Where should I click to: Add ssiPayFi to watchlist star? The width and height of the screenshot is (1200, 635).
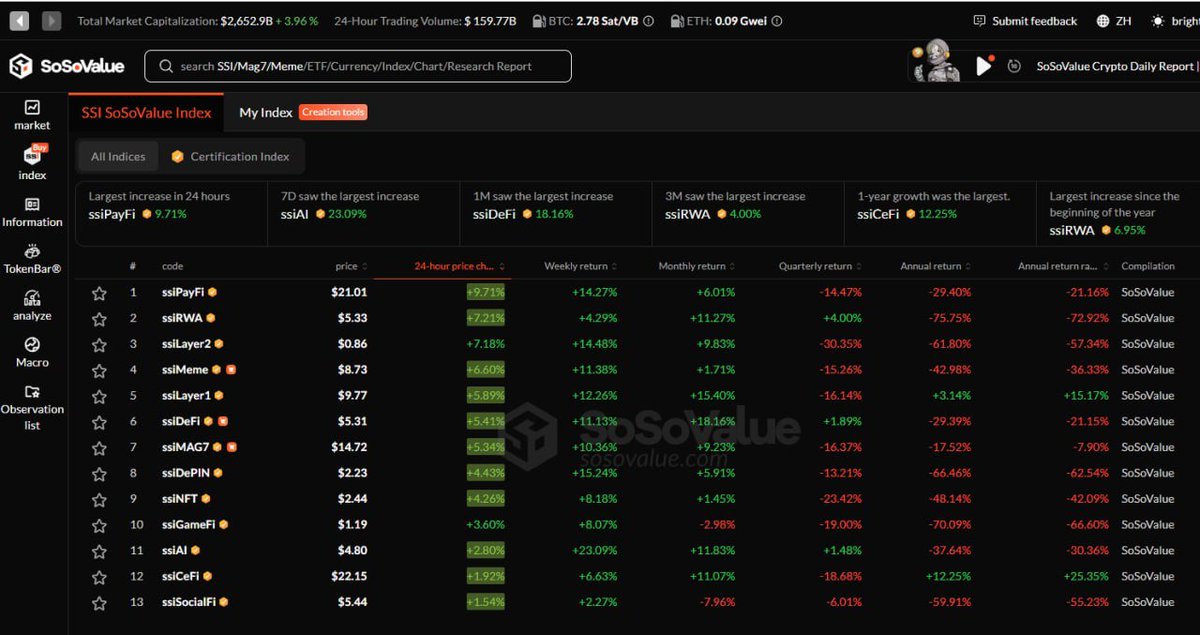99,293
